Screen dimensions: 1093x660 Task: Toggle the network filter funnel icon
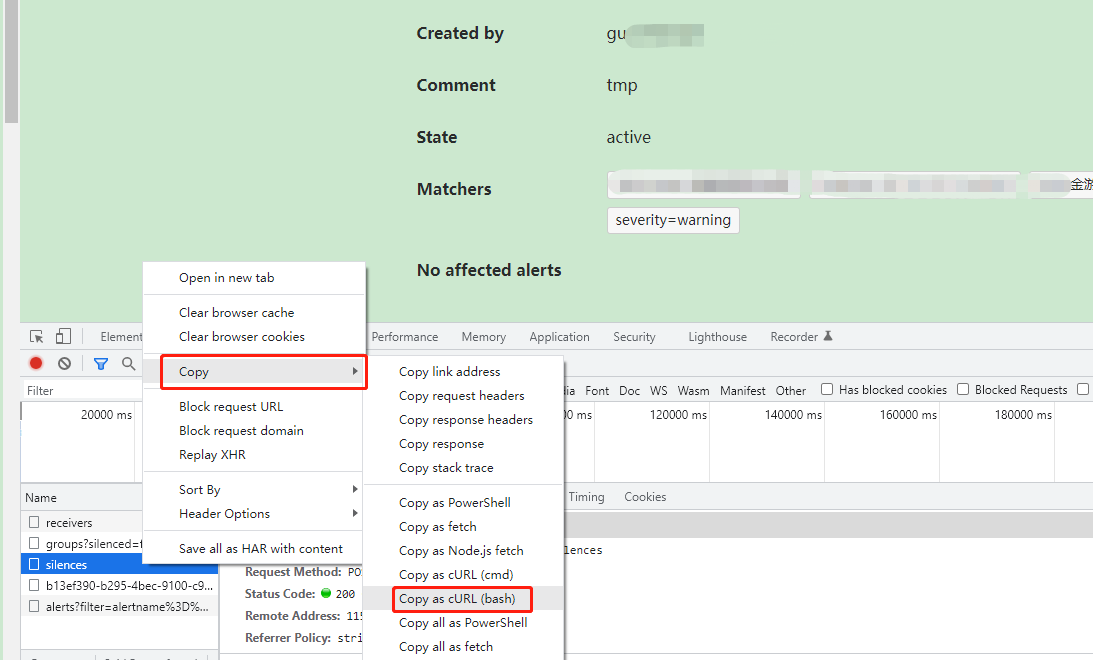pyautogui.click(x=100, y=364)
